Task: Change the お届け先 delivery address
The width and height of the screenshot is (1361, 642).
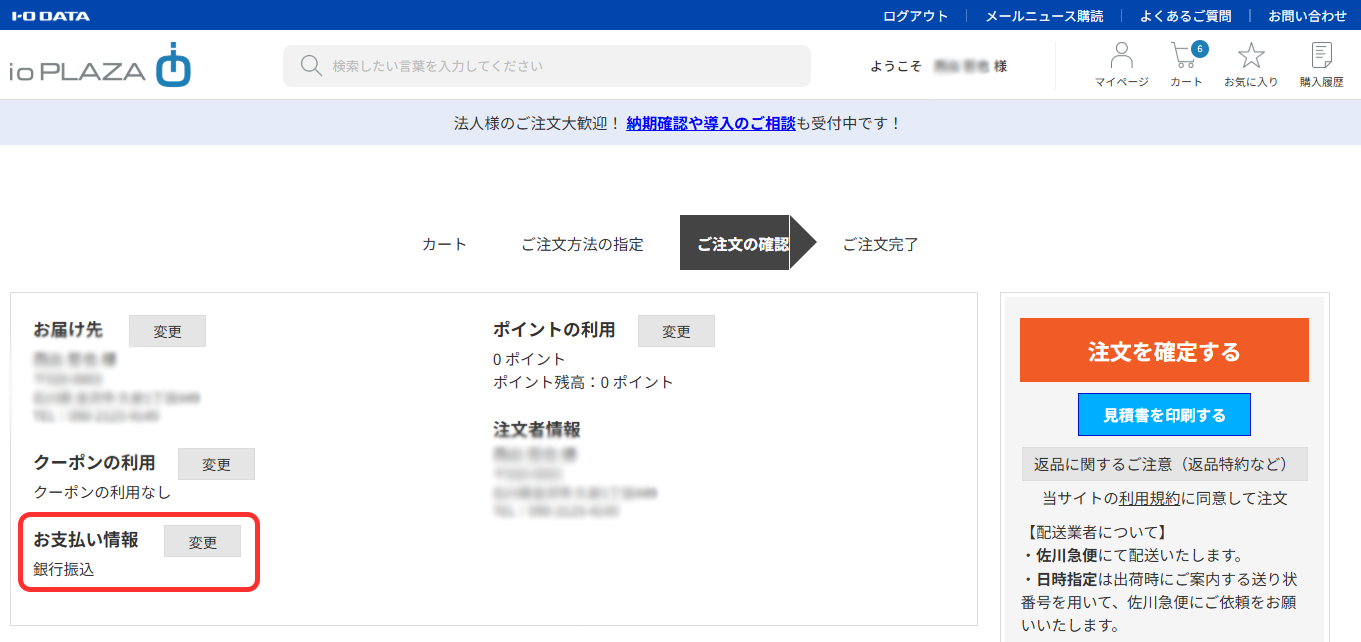Action: 167,331
